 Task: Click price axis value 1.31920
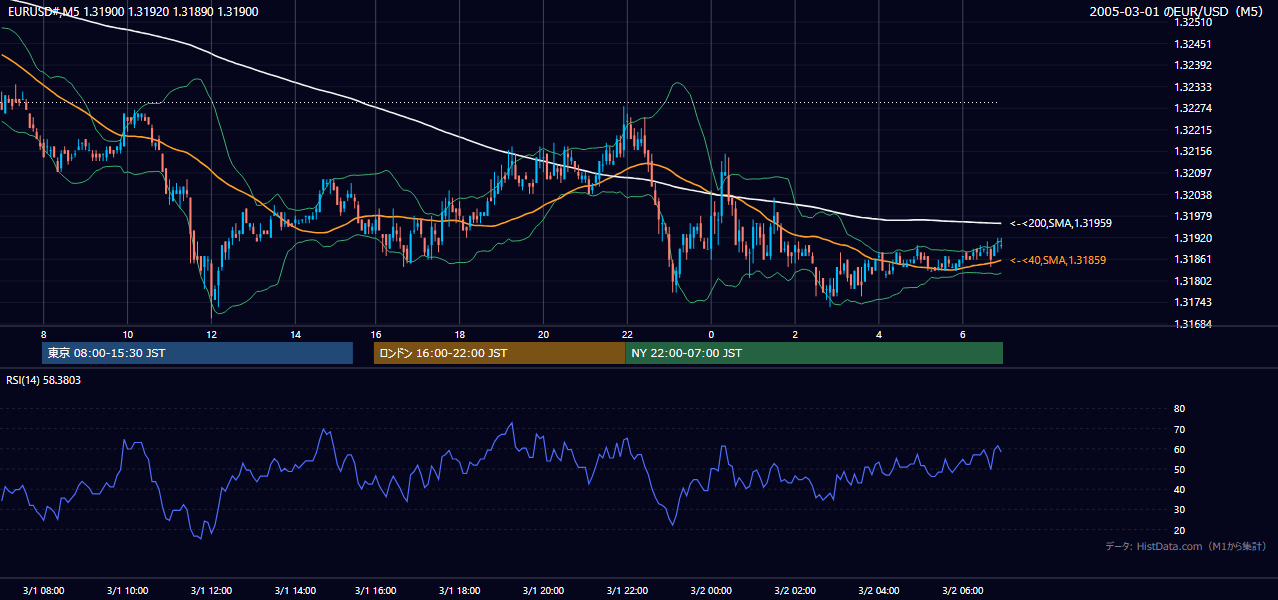point(1192,238)
